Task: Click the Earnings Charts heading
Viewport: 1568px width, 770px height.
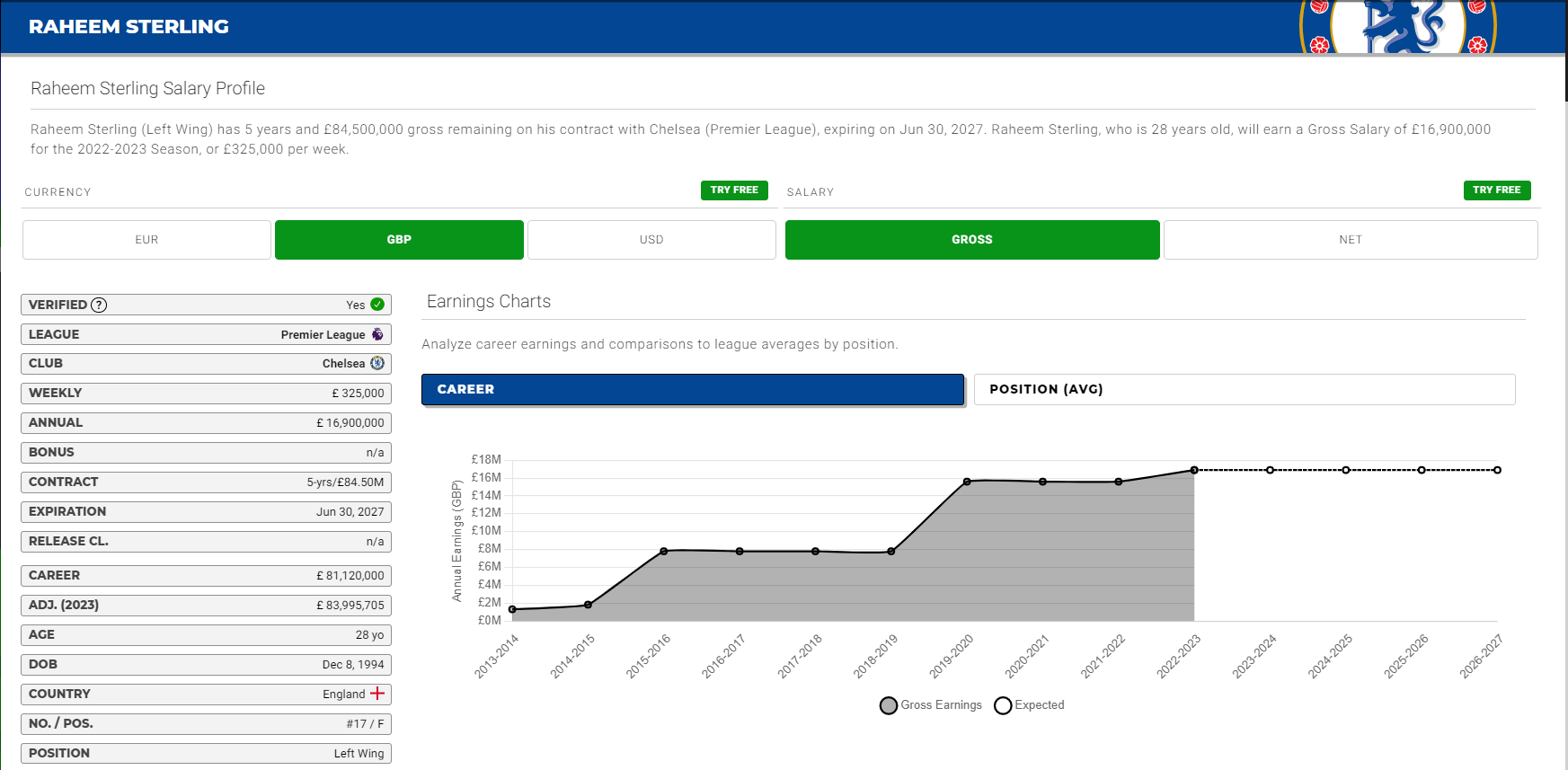Action: click(489, 302)
